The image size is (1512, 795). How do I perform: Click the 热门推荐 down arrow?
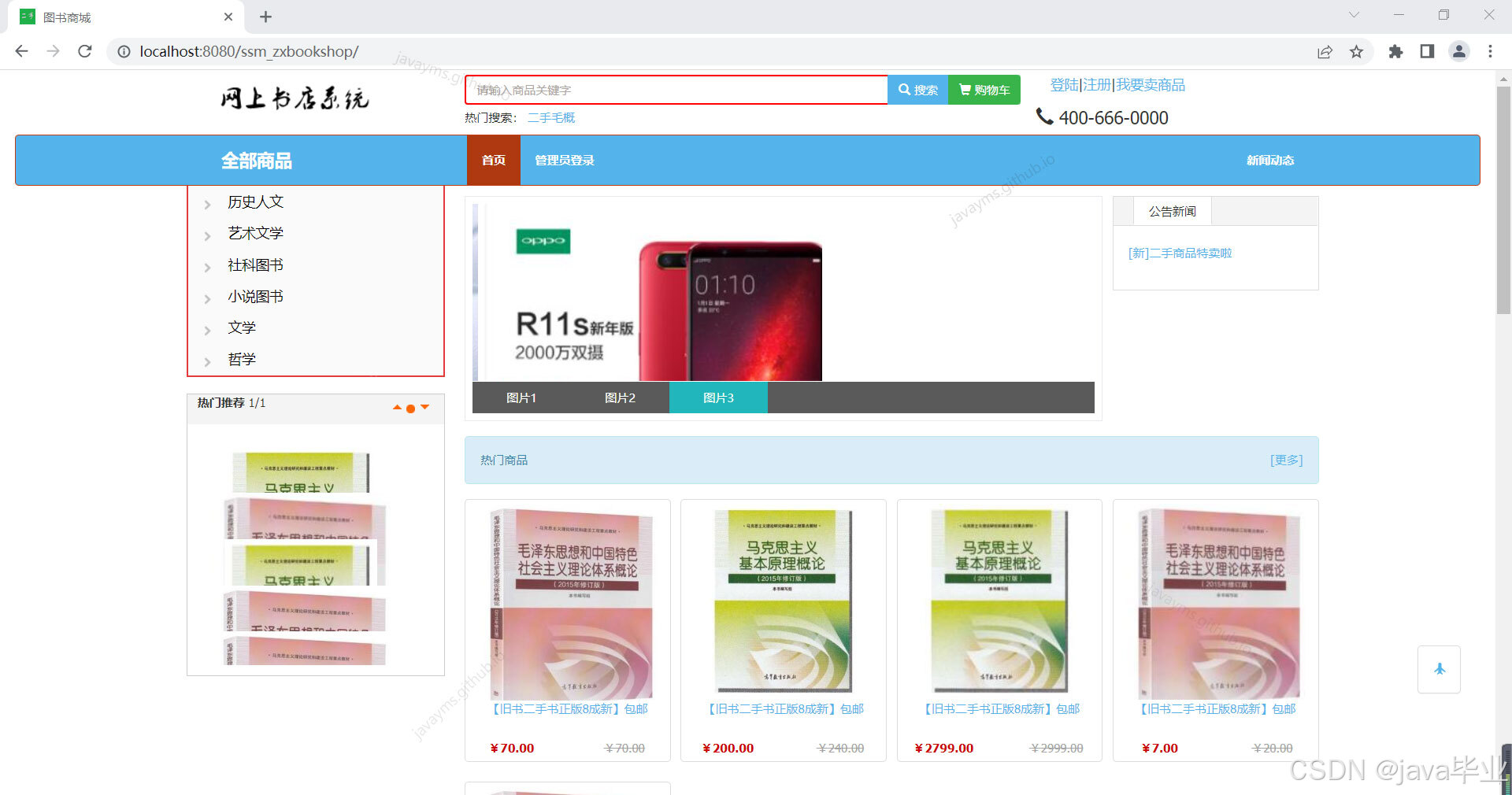pos(424,408)
